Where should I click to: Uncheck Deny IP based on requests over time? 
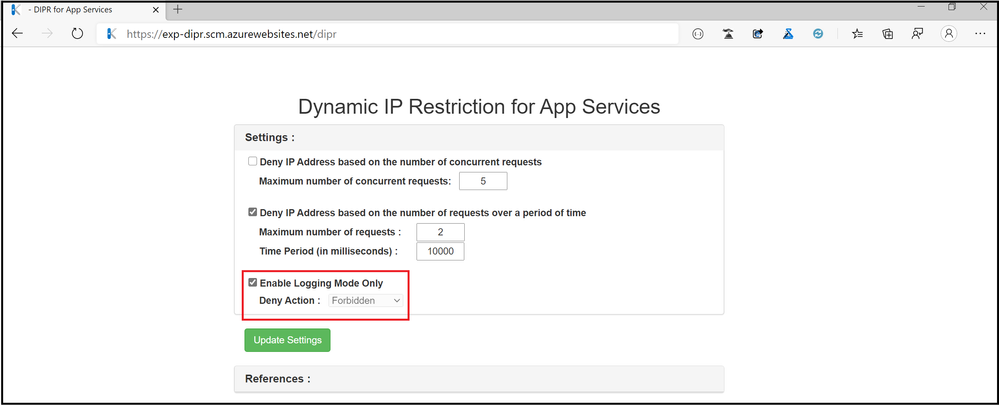252,213
